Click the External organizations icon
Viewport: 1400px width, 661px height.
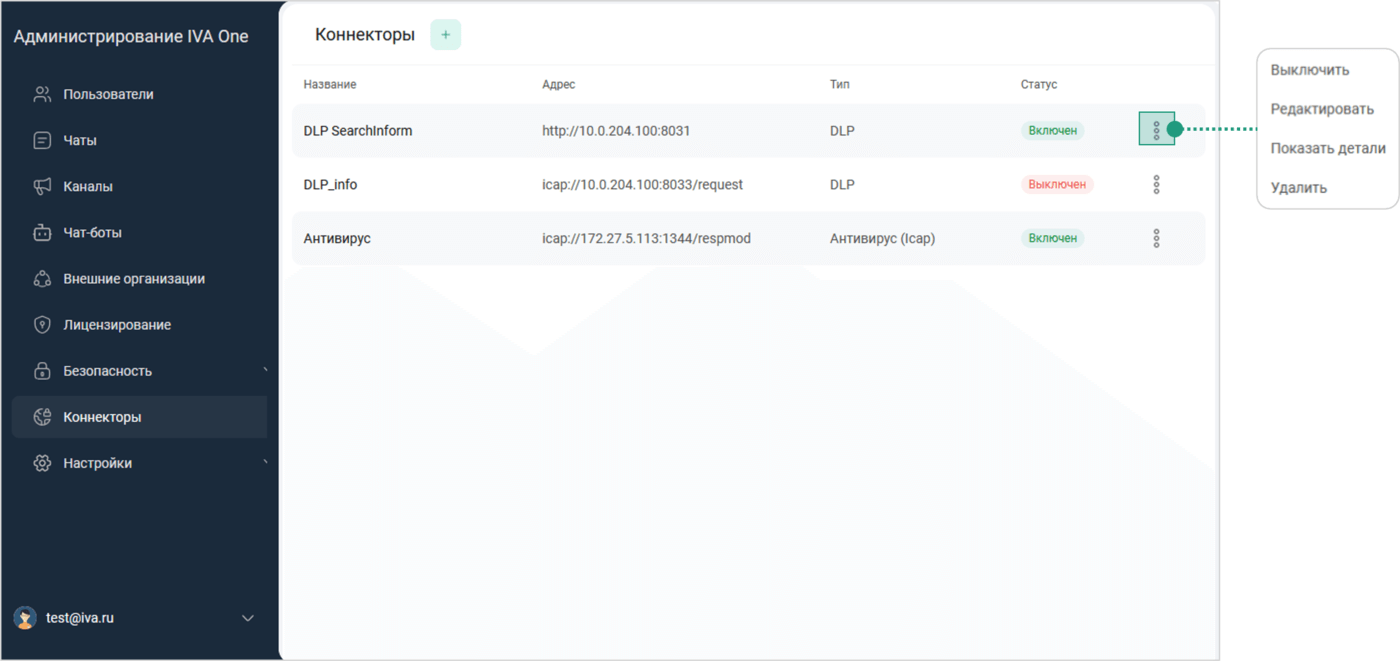(42, 279)
